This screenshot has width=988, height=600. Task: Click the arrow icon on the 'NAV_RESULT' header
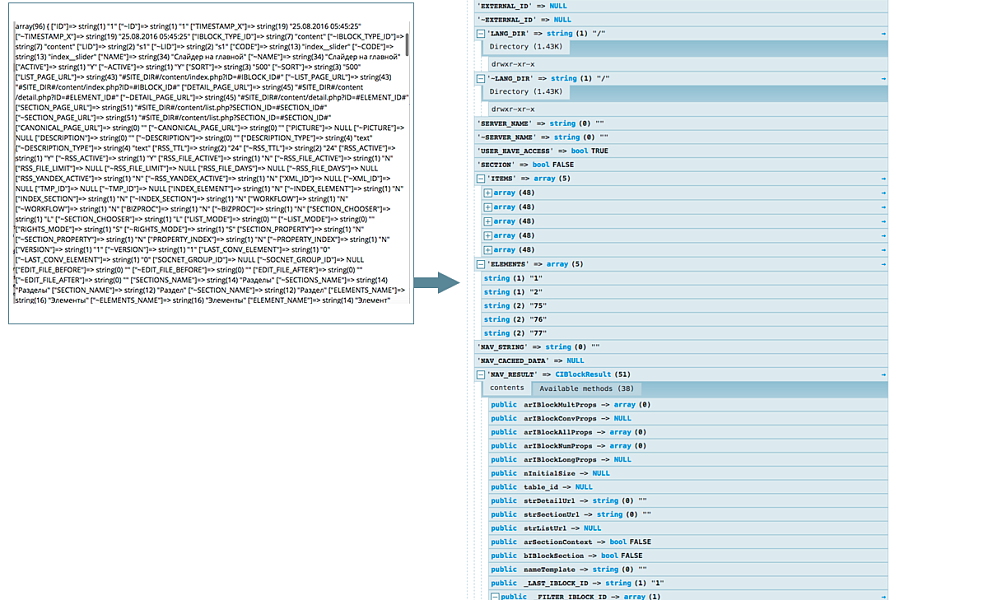coord(882,376)
